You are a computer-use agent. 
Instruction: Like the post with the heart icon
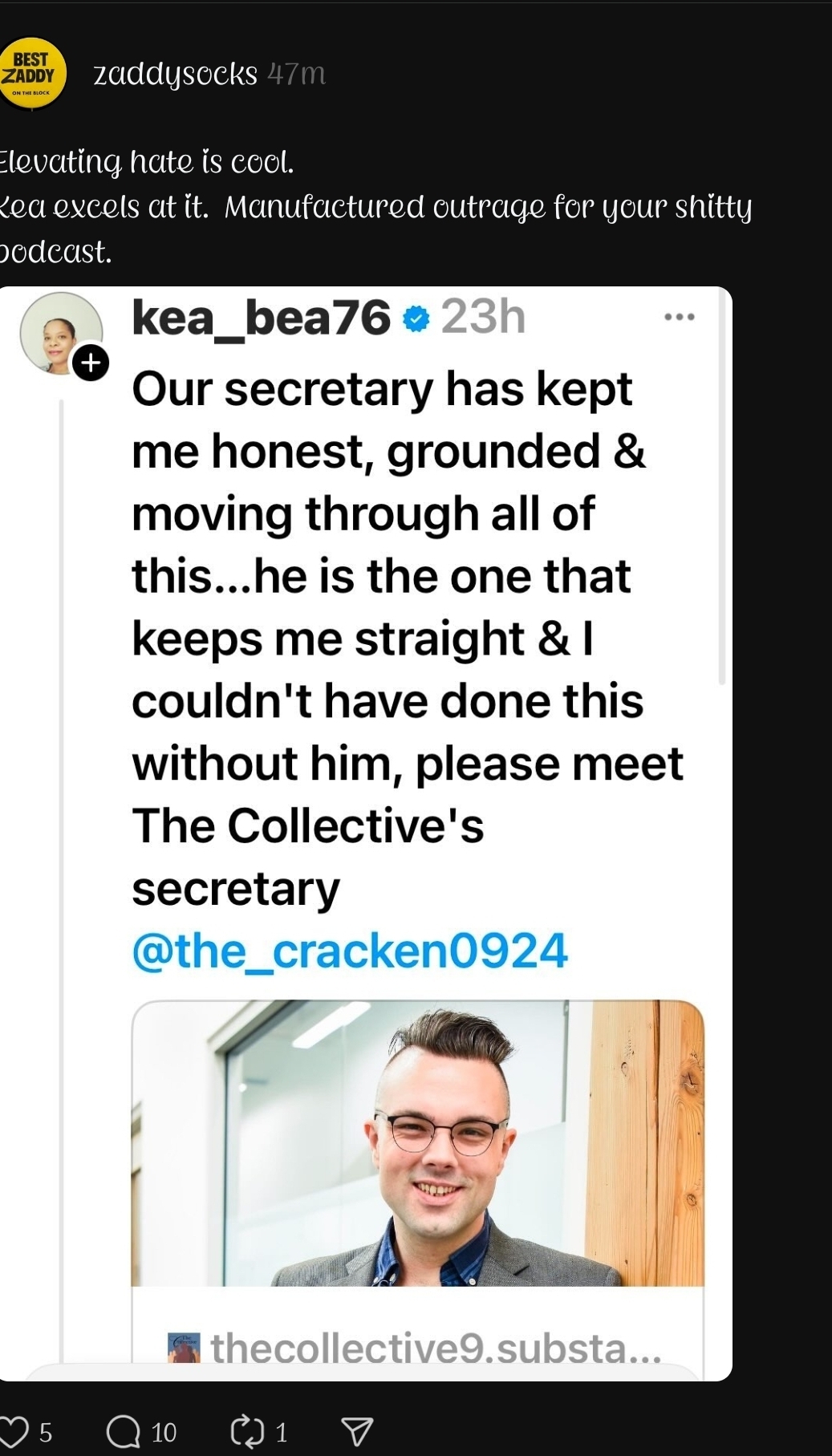tap(13, 1431)
